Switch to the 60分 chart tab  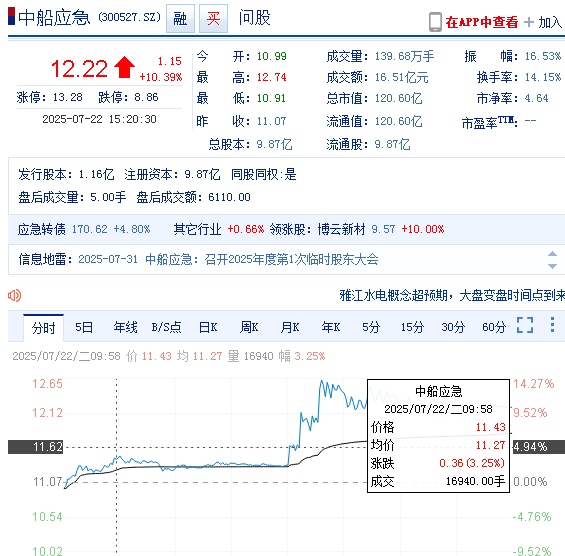tap(494, 327)
